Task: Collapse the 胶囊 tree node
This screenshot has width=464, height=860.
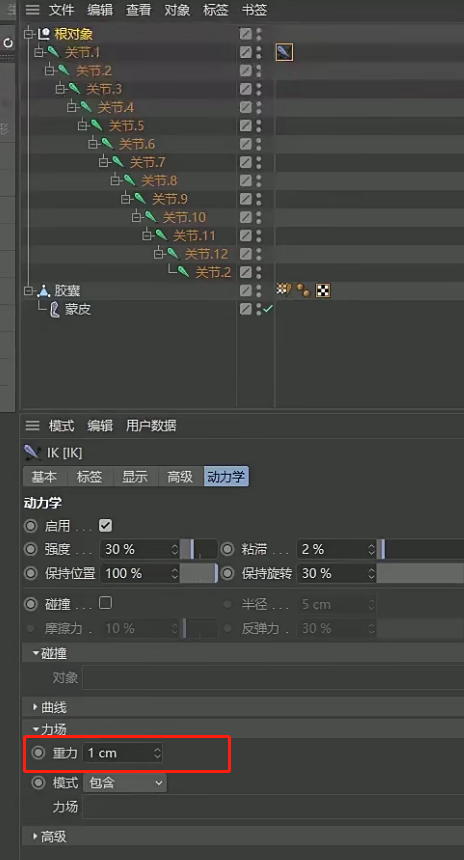Action: coord(29,291)
